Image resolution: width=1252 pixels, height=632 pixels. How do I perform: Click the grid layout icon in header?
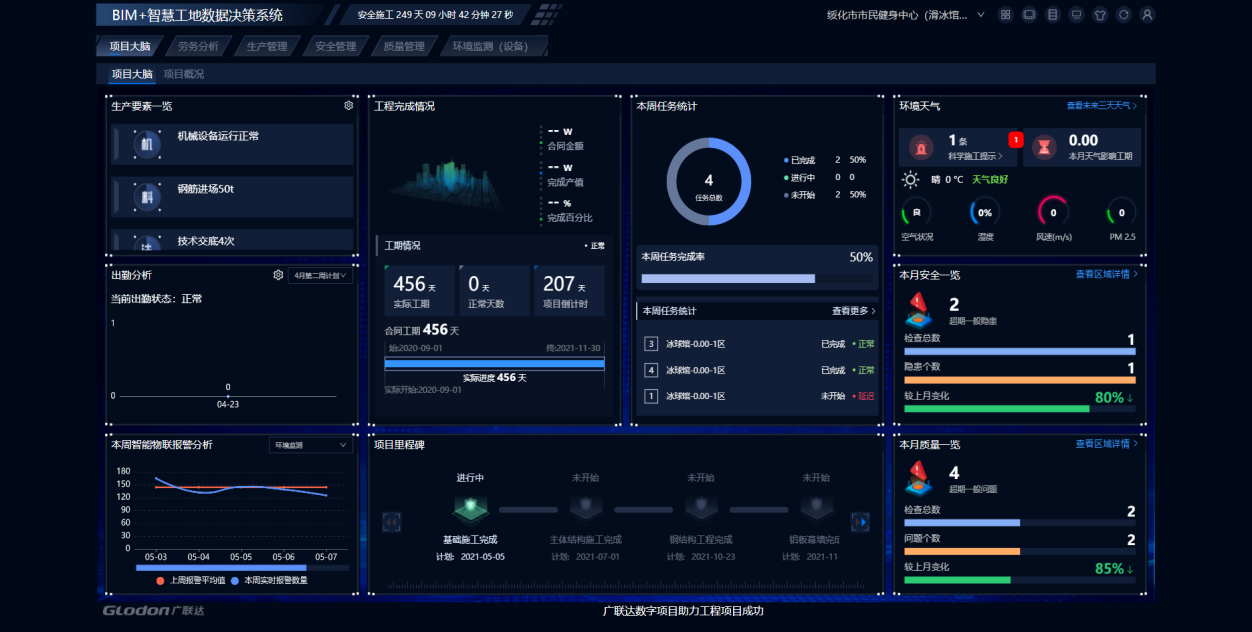coord(1005,15)
